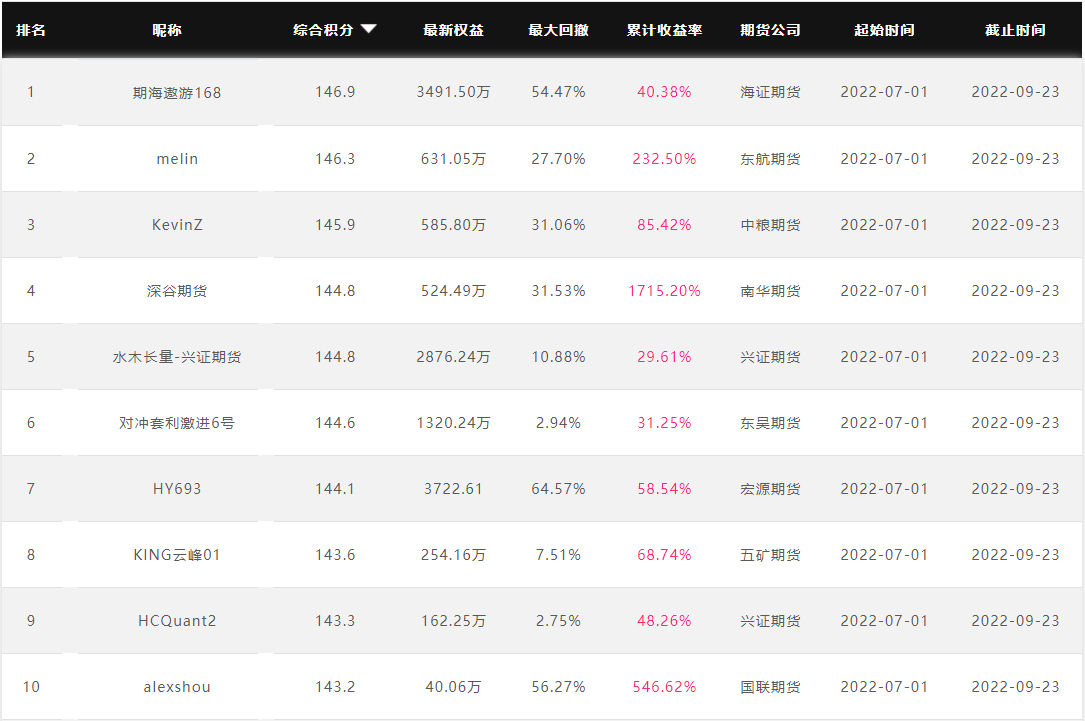Select the score 143.2
Image resolution: width=1085 pixels, height=721 pixels.
pos(335,687)
